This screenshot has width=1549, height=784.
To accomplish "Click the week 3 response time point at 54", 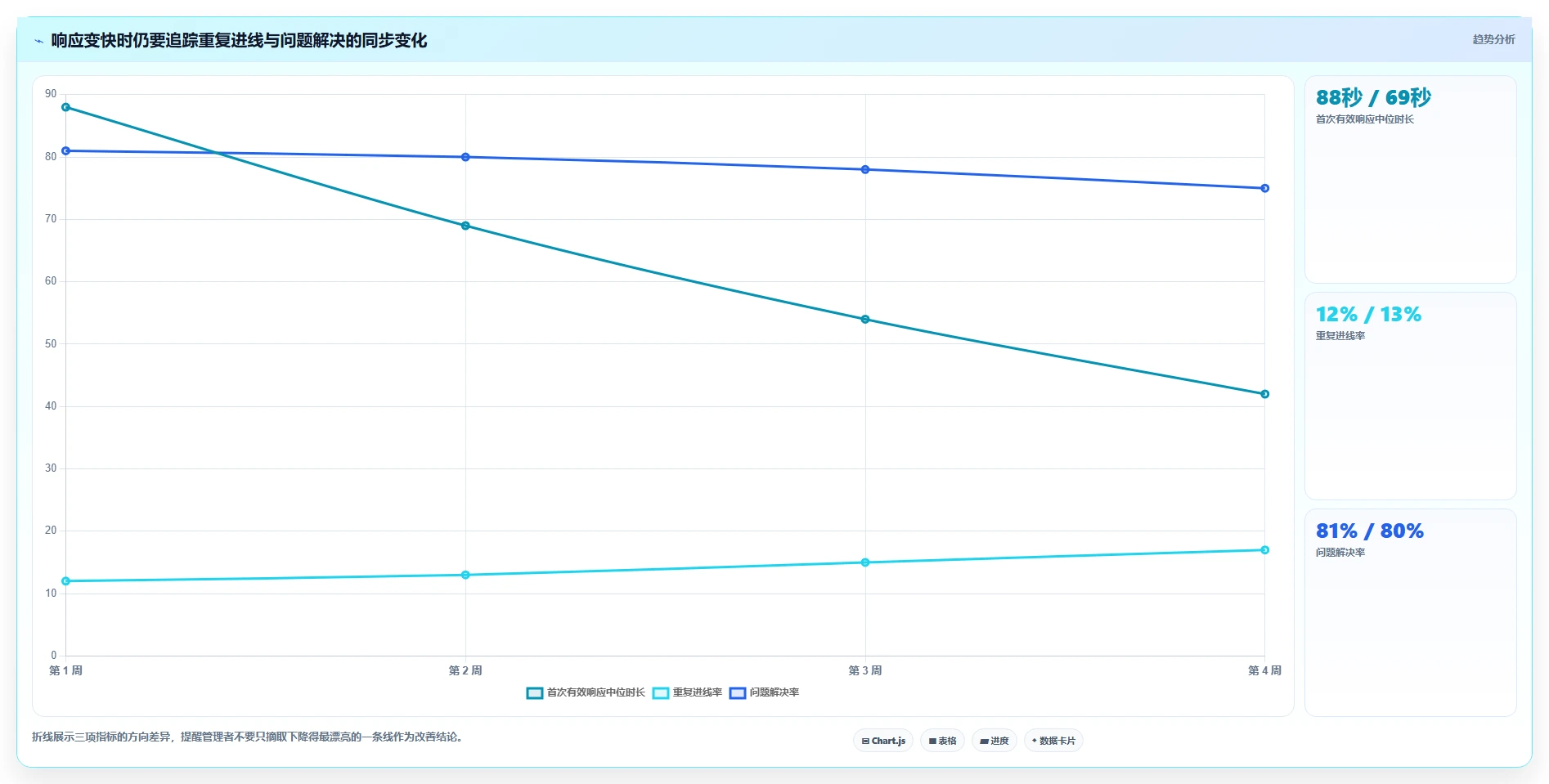I will [865, 320].
